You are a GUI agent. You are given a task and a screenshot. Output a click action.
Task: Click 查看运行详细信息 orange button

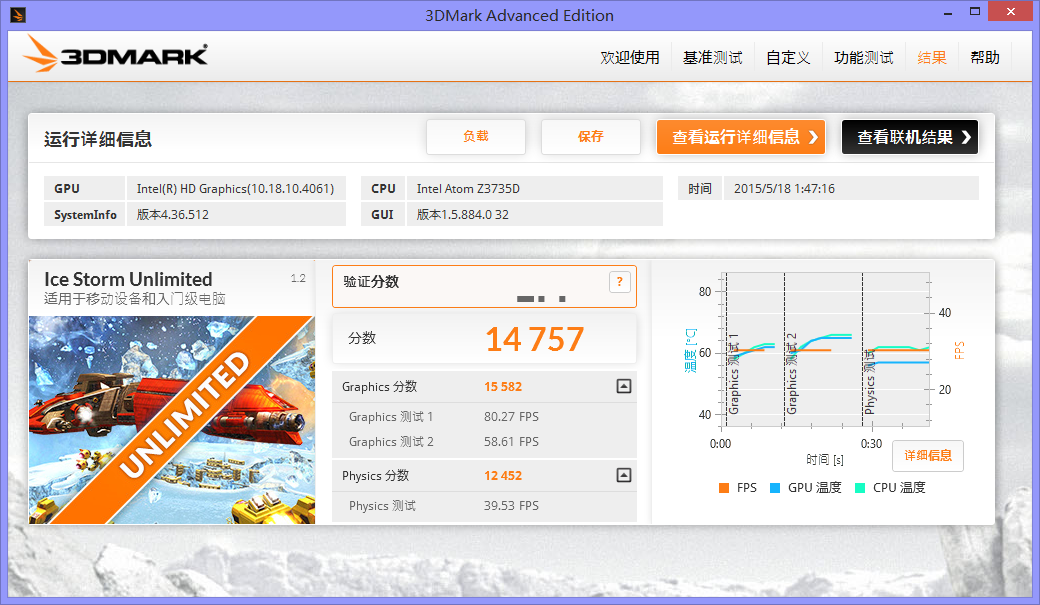click(x=741, y=137)
